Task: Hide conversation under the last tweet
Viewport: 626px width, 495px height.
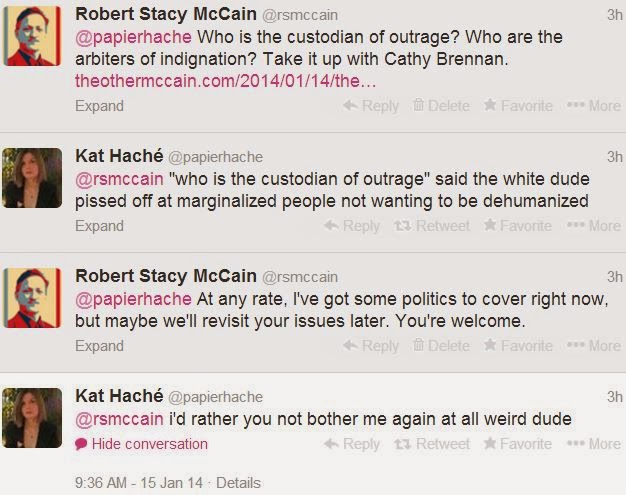Action: (x=149, y=444)
